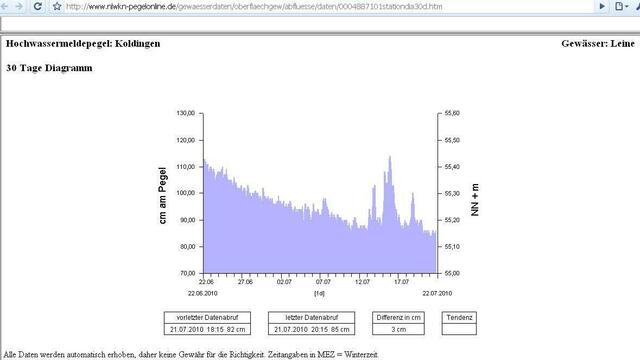This screenshot has height=360, width=640.
Task: Click the highest peak of the water-level chart
Action: pos(390,158)
